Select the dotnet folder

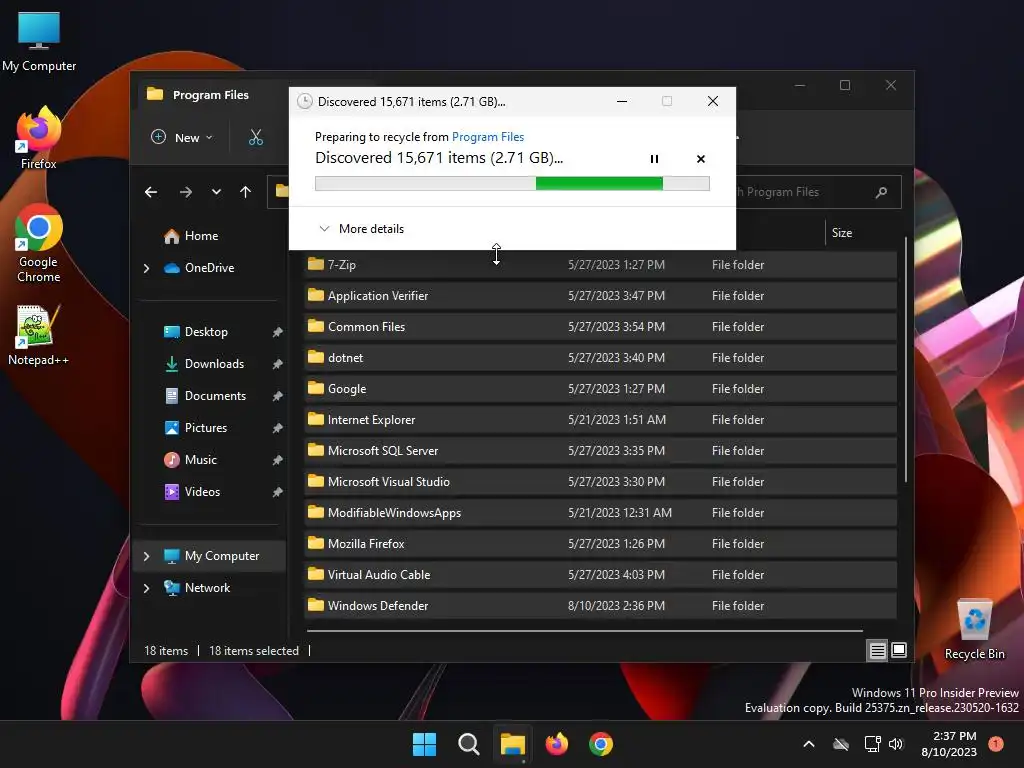point(600,358)
